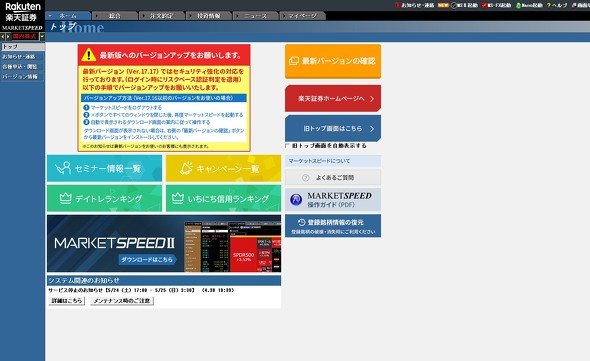Launch Nano from the green icon
Image resolution: width=590 pixels, height=361 pixels.
click(x=518, y=5)
